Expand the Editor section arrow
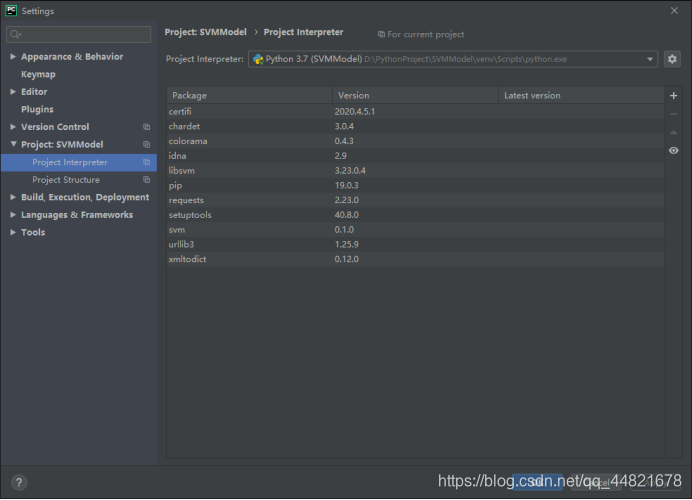 click(13, 92)
